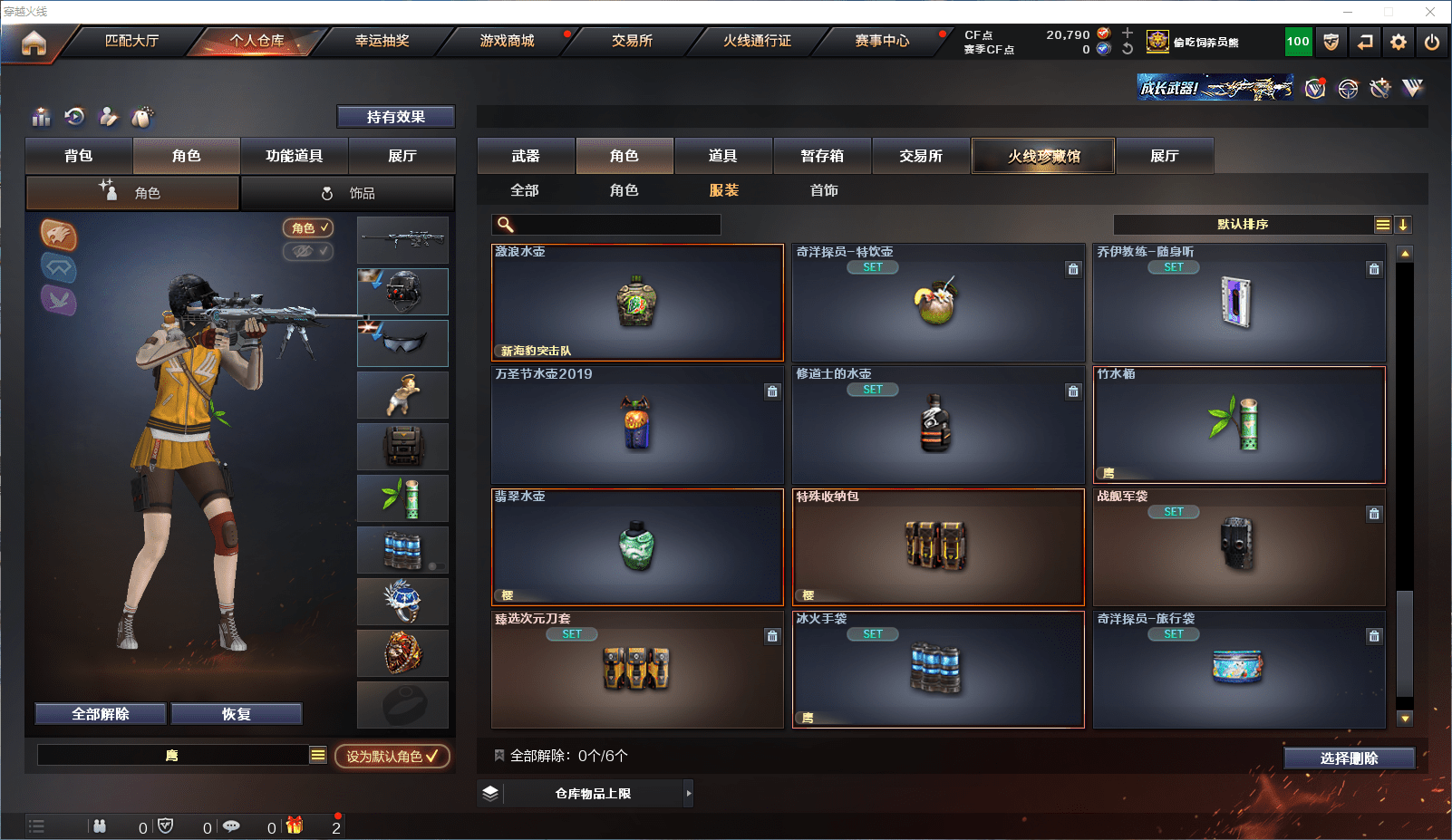
Task: Click the magnifier search icon
Action: (x=506, y=225)
